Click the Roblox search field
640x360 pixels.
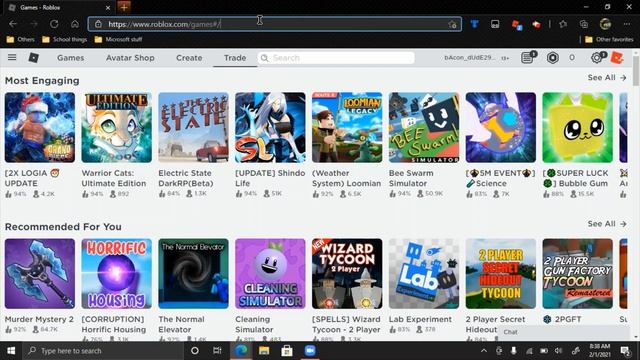[x=336, y=58]
